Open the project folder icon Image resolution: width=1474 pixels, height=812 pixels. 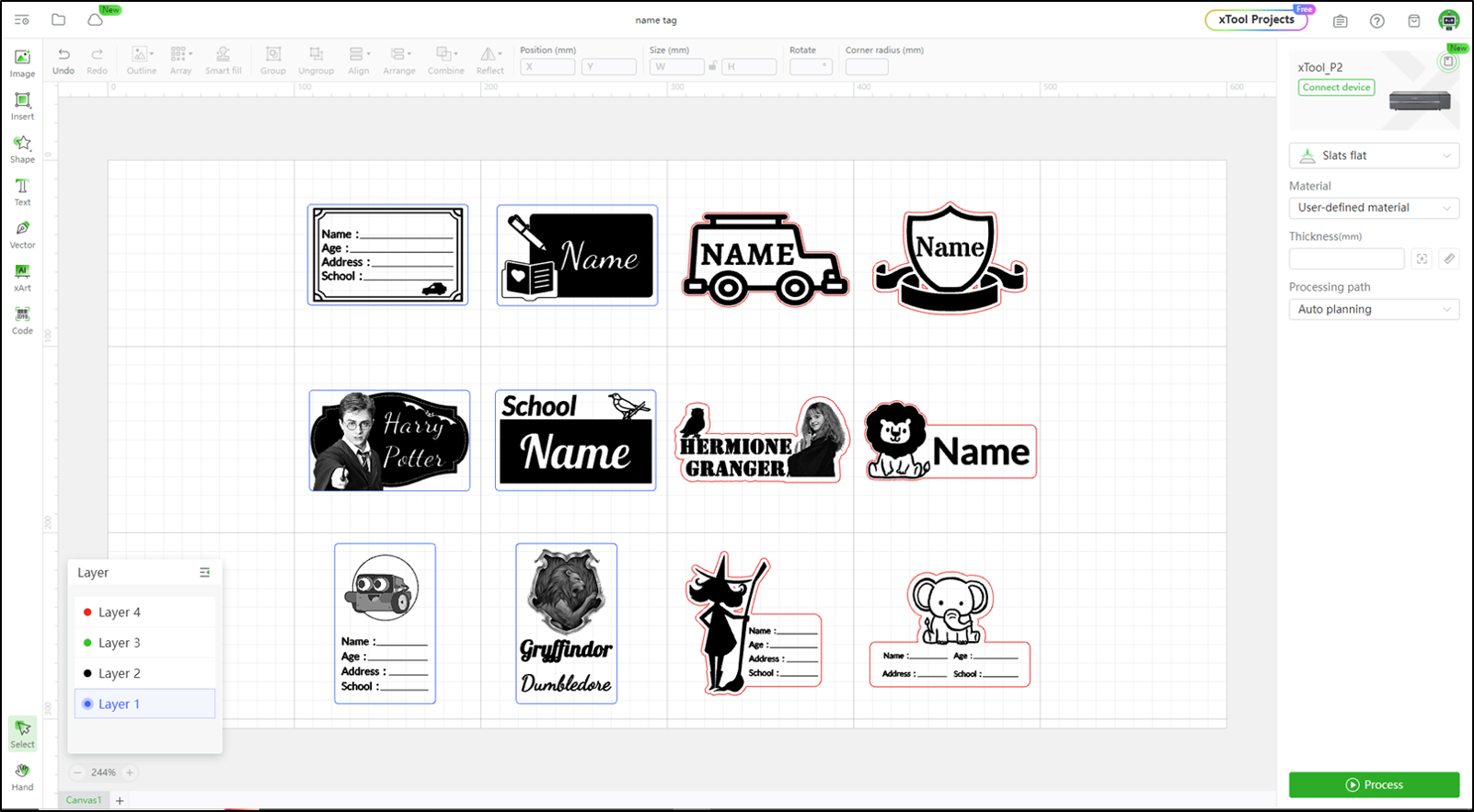[x=58, y=19]
